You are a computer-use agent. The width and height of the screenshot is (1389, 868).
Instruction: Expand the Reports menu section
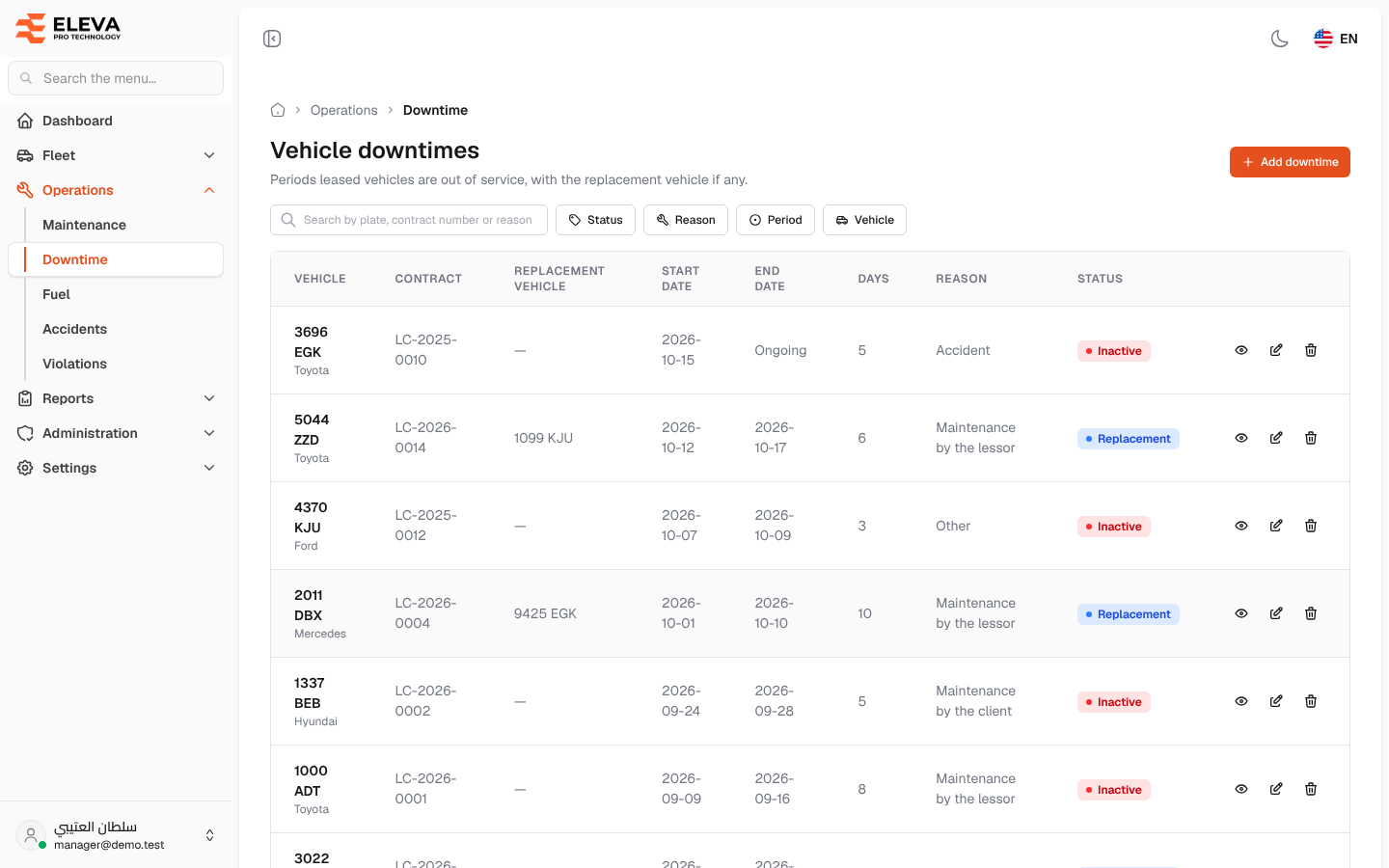click(x=116, y=398)
